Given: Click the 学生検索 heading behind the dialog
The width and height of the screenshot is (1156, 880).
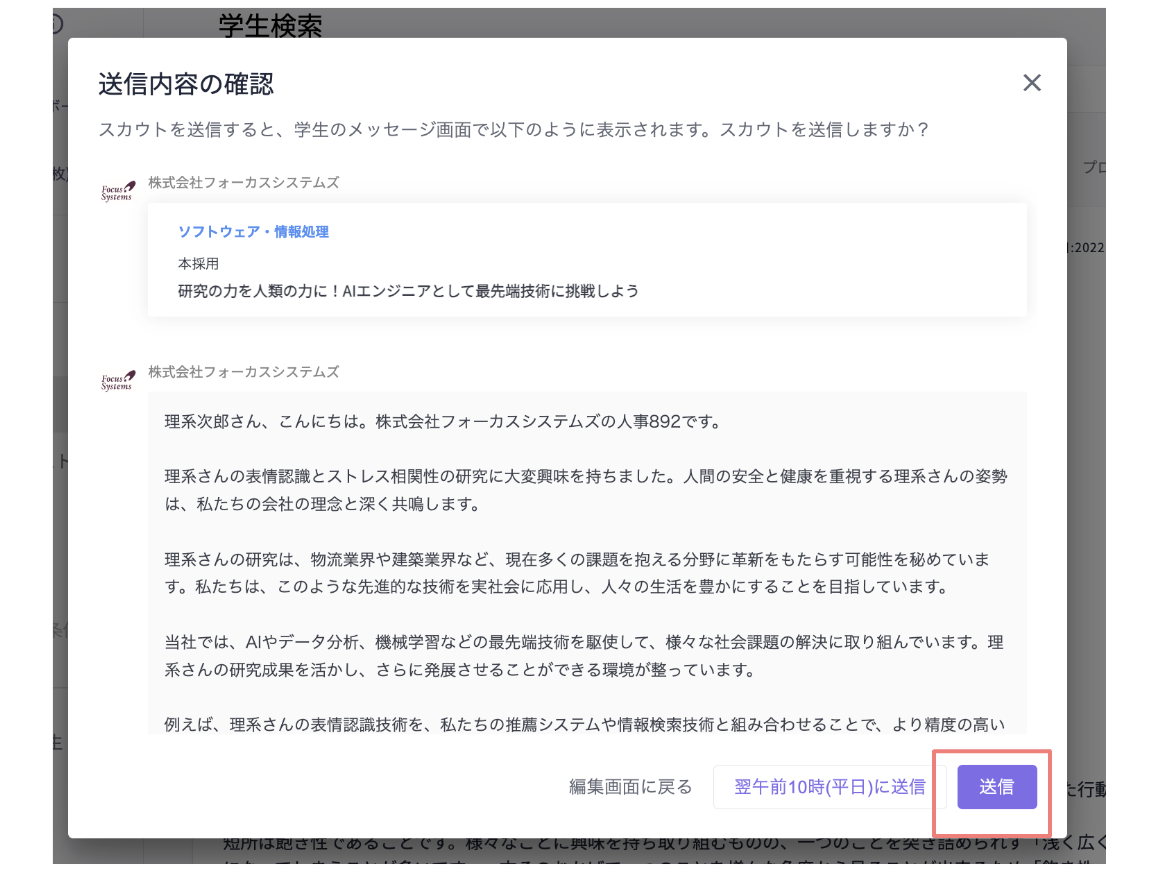Looking at the screenshot, I should click(270, 25).
